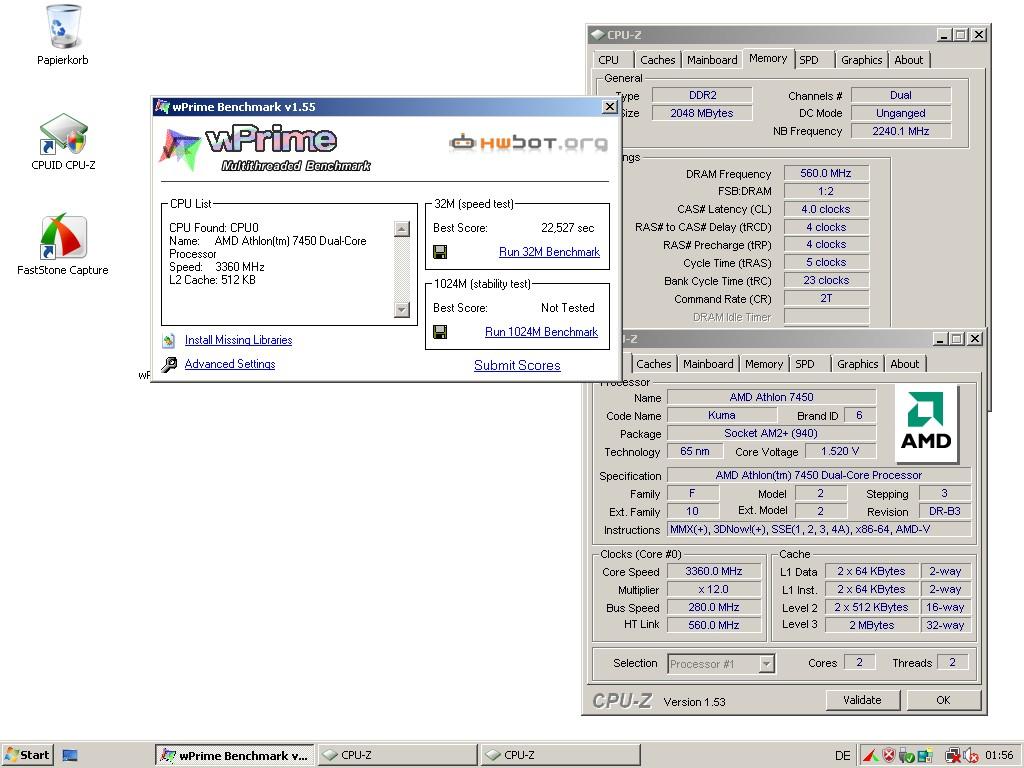Open Advanced Settings link
1024x768 pixels.
(x=230, y=364)
